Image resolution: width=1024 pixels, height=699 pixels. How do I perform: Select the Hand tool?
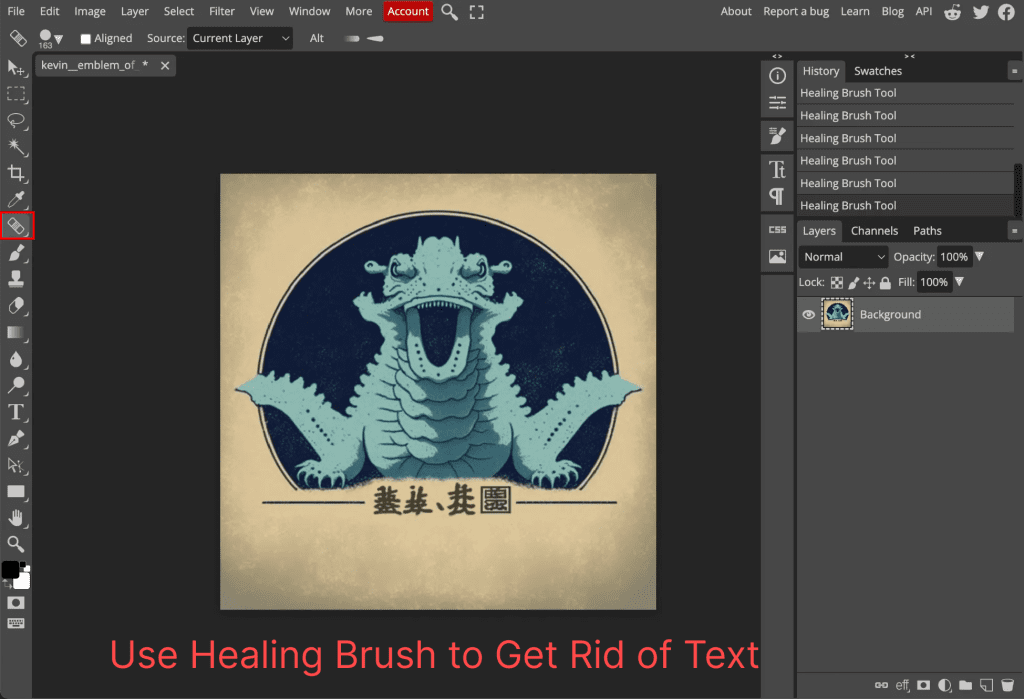tap(16, 518)
